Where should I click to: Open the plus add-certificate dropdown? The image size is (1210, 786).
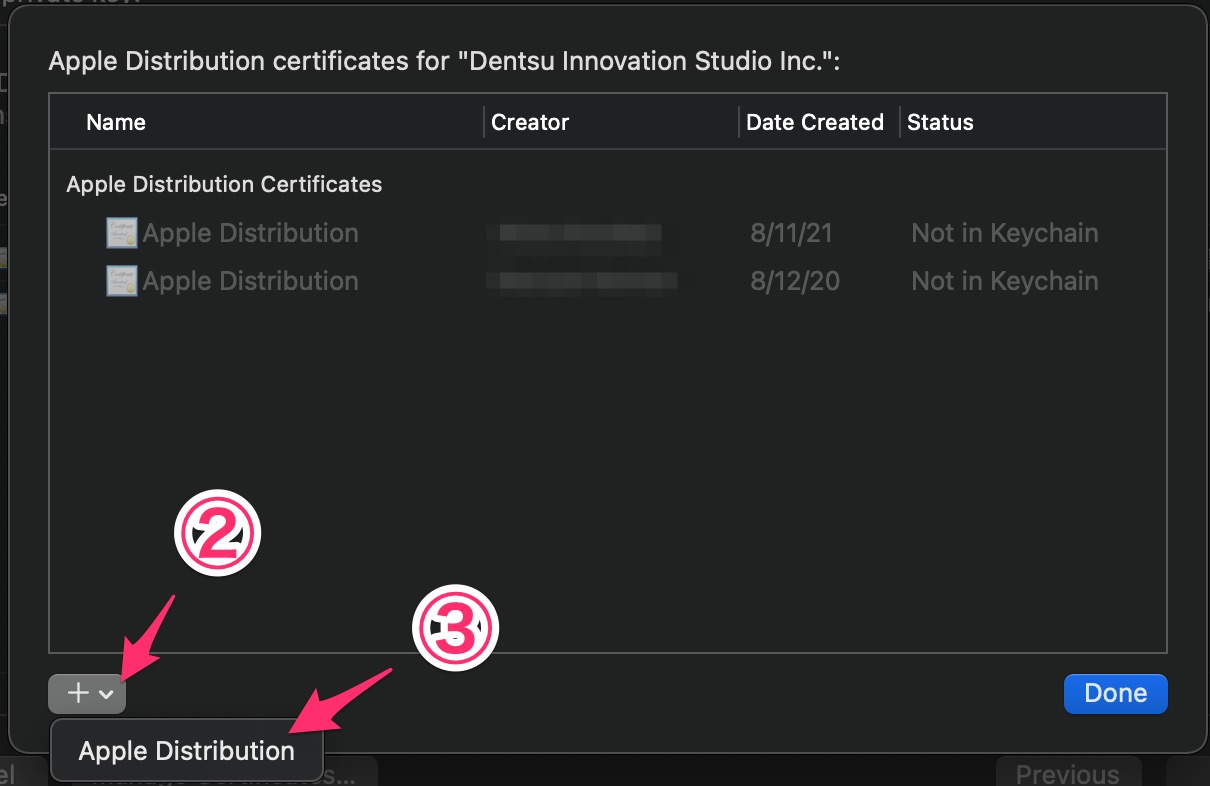click(x=87, y=693)
